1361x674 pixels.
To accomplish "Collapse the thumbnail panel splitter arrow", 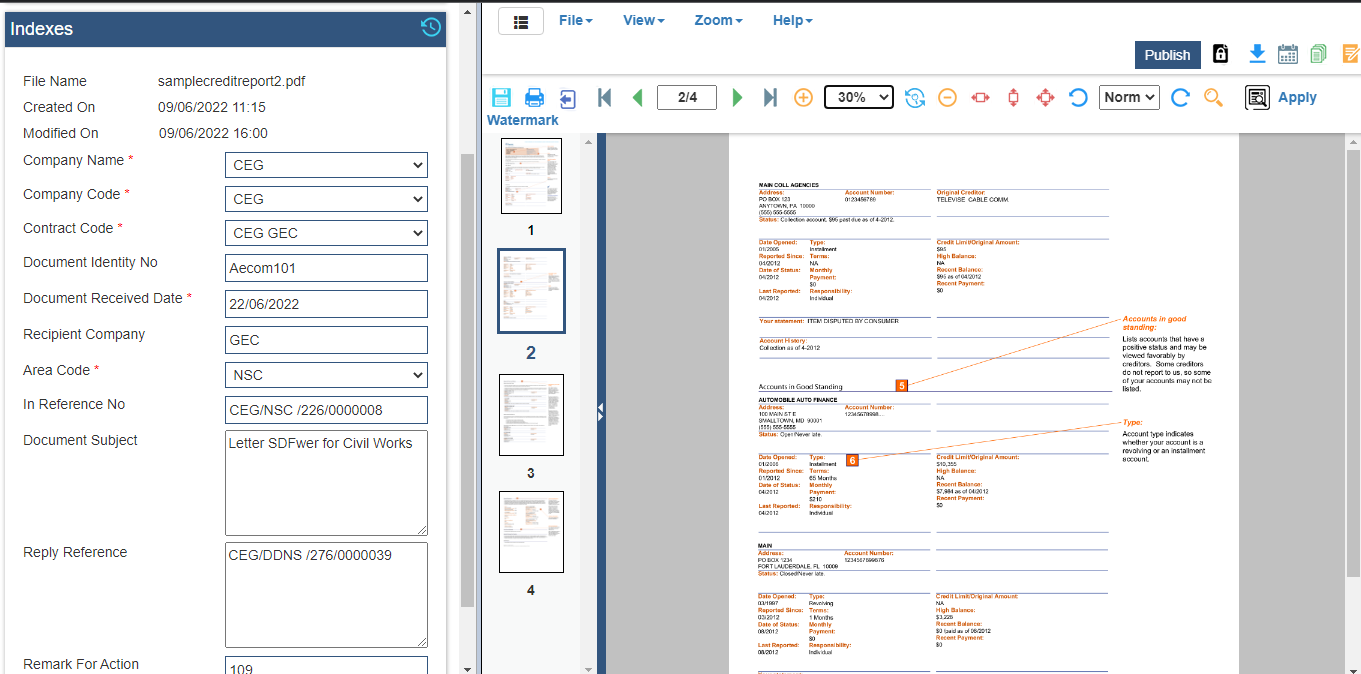I will point(601,409).
